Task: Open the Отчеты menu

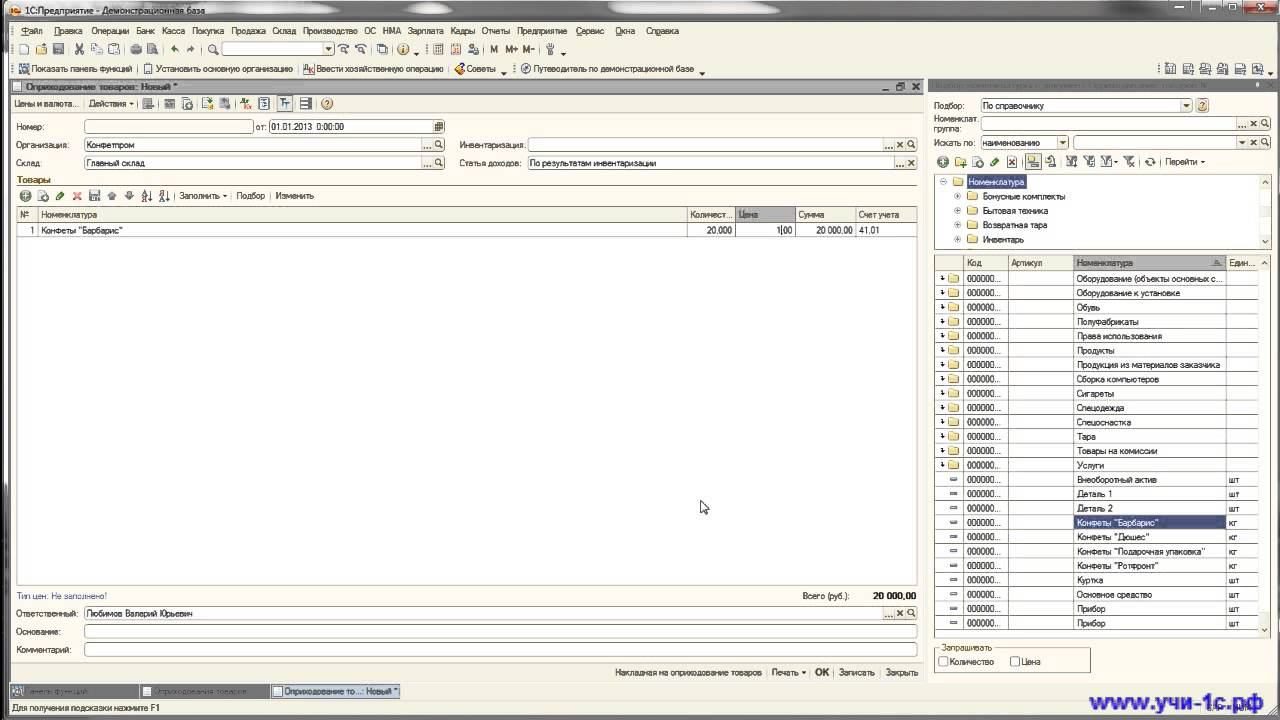Action: click(x=496, y=31)
